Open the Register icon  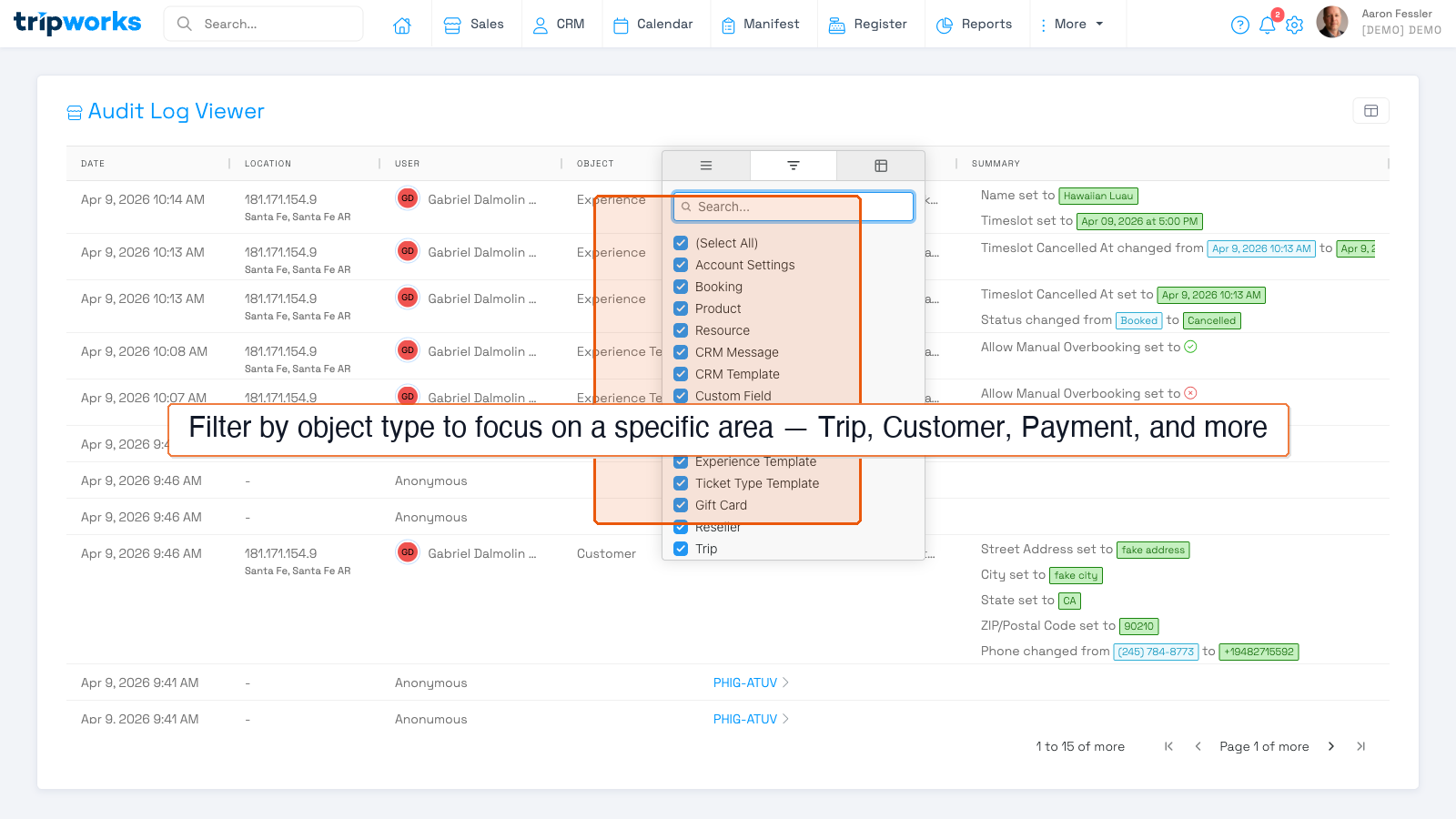pos(836,25)
